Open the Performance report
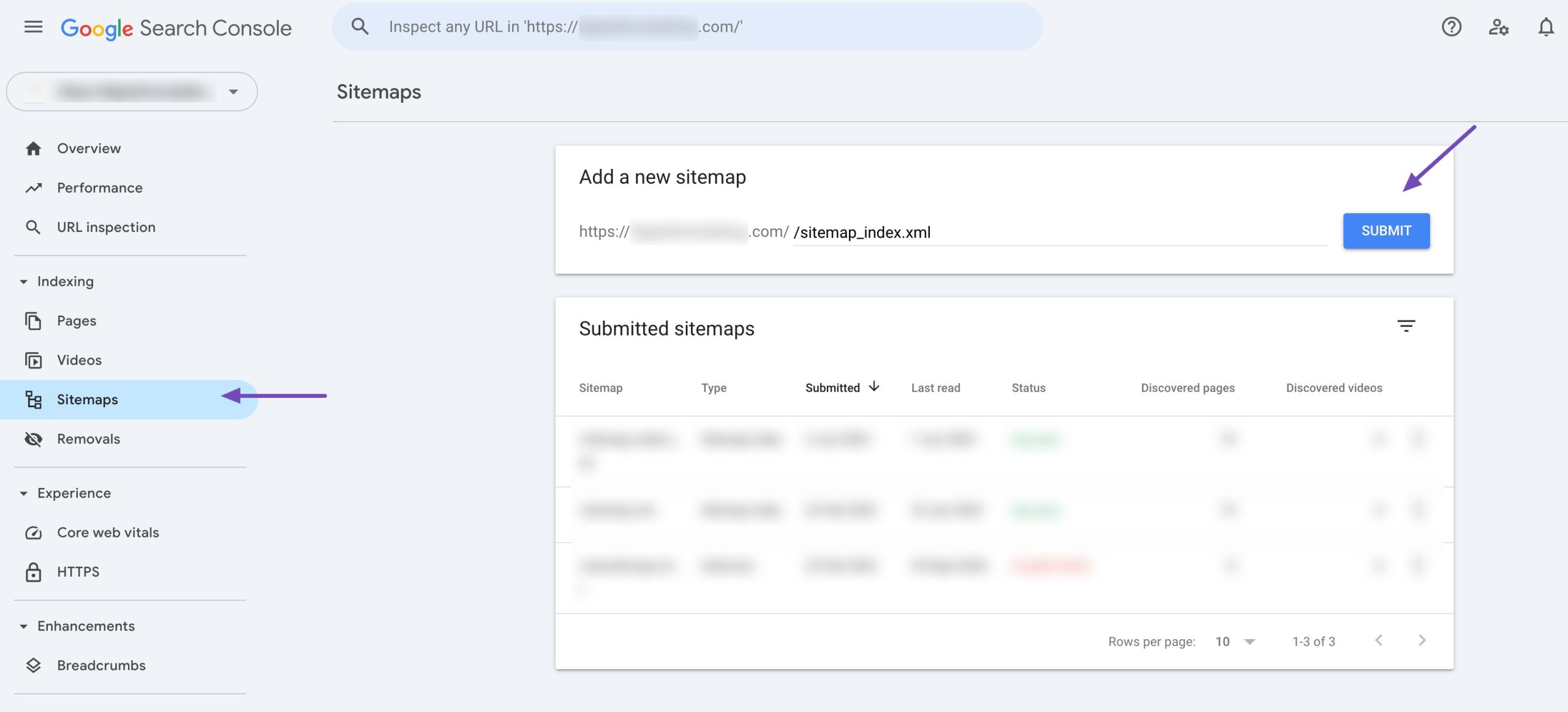The height and width of the screenshot is (712, 1568). pyautogui.click(x=99, y=187)
